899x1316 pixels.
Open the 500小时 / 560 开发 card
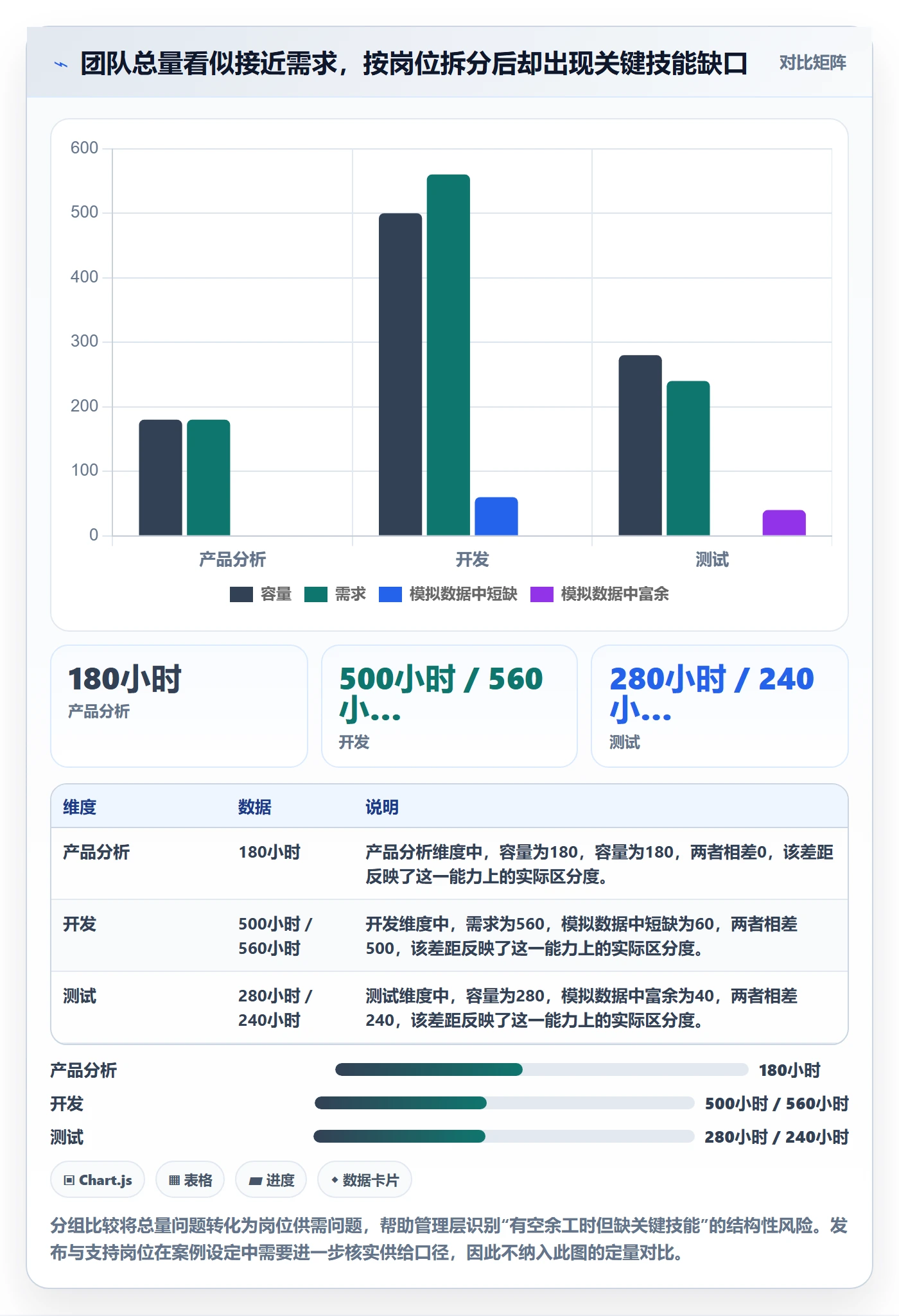click(x=449, y=706)
